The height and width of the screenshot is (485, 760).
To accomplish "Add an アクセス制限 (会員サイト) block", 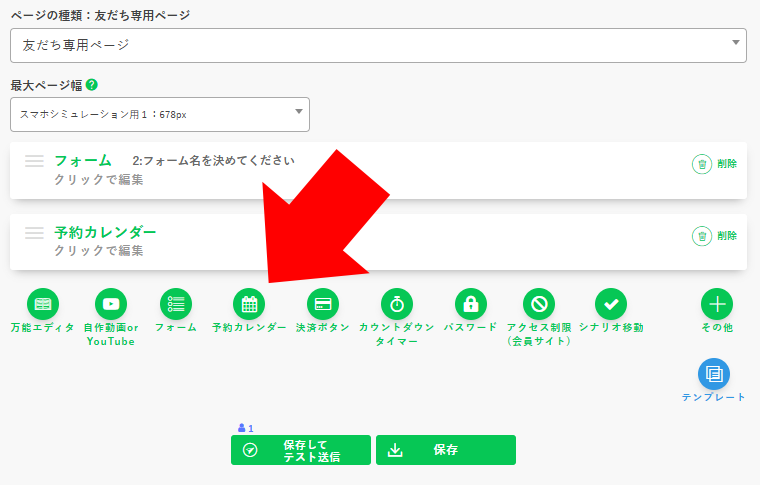I will click(x=539, y=304).
